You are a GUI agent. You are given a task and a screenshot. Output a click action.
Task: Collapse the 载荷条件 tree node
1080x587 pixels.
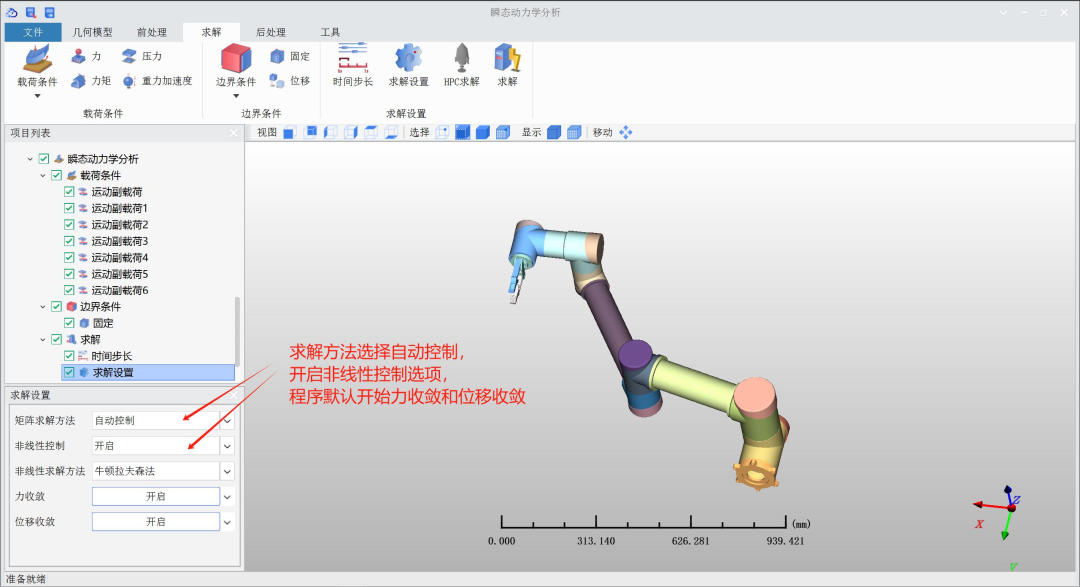point(43,176)
